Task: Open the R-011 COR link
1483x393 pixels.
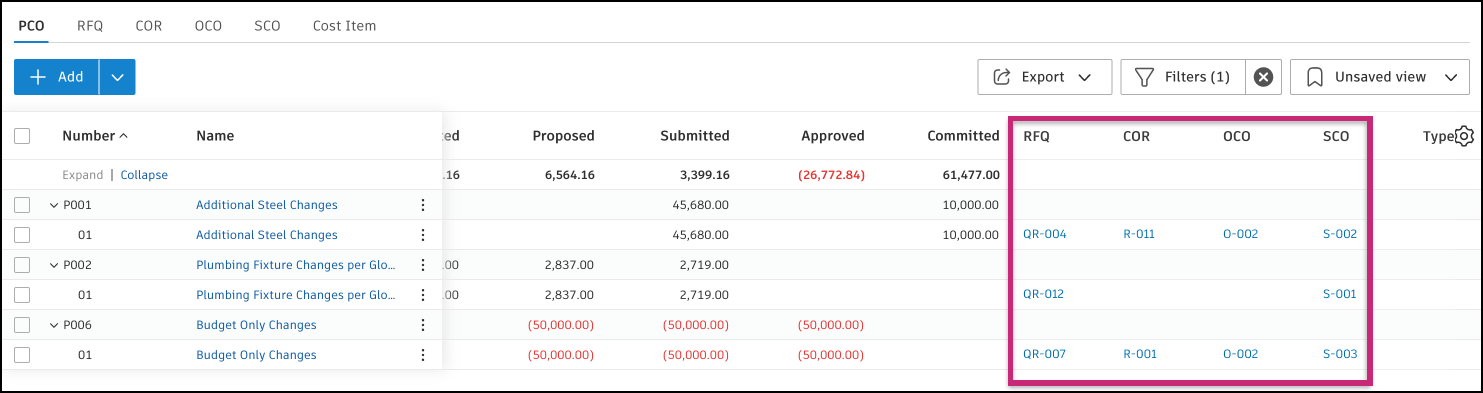Action: pos(1139,234)
